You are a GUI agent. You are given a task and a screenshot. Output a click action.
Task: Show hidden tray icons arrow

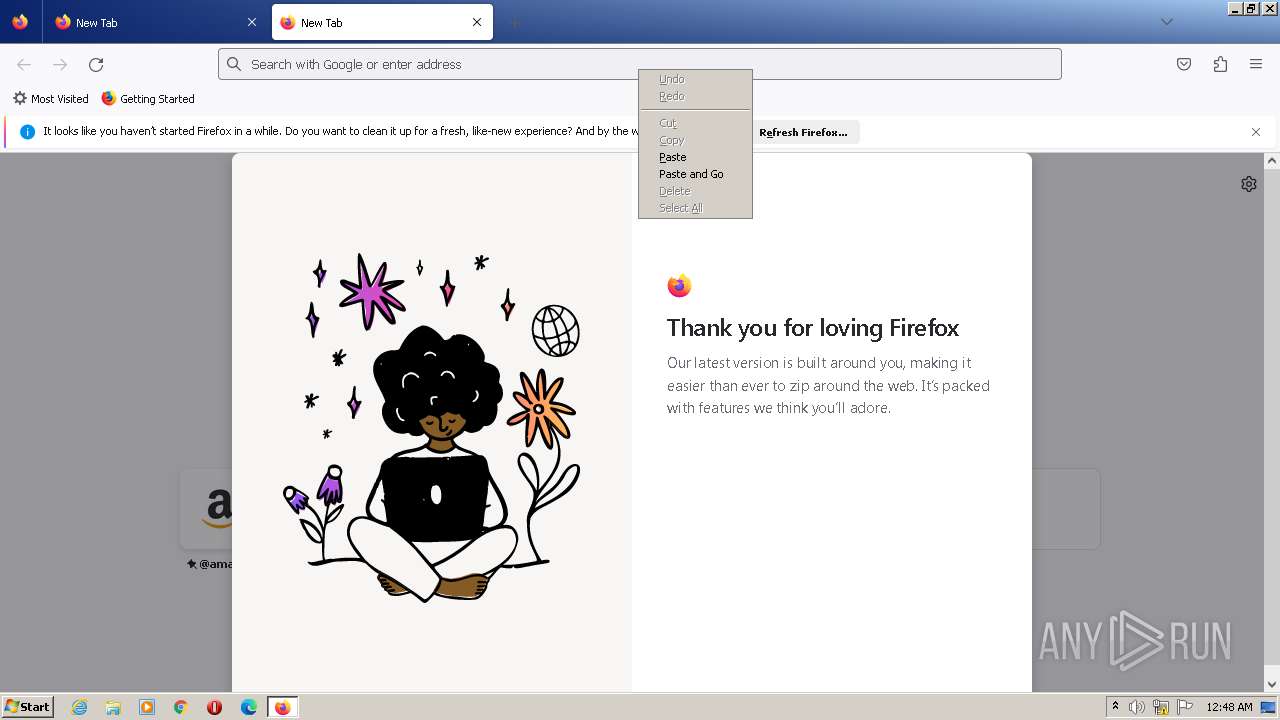coord(1115,707)
